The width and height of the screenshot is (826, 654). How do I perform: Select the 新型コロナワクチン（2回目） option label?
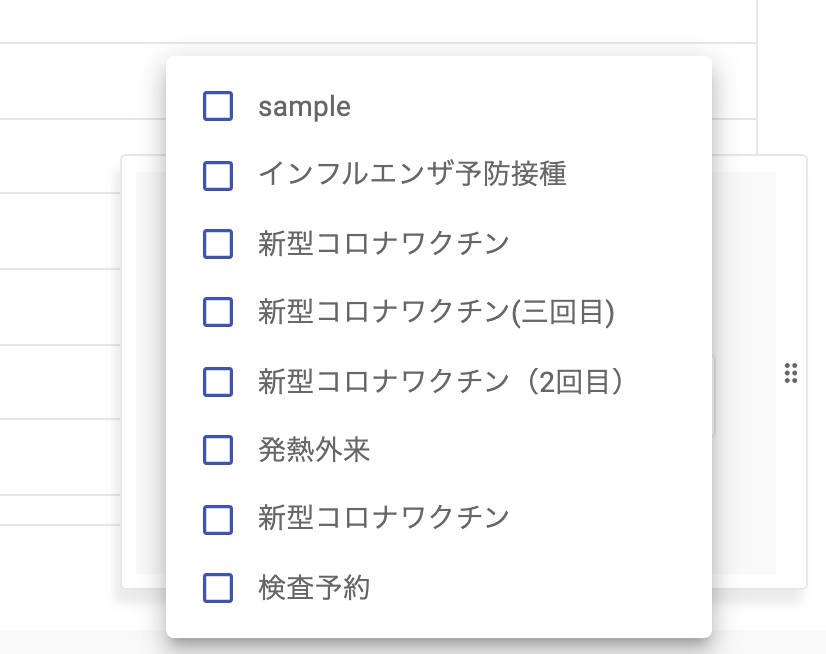pos(441,382)
